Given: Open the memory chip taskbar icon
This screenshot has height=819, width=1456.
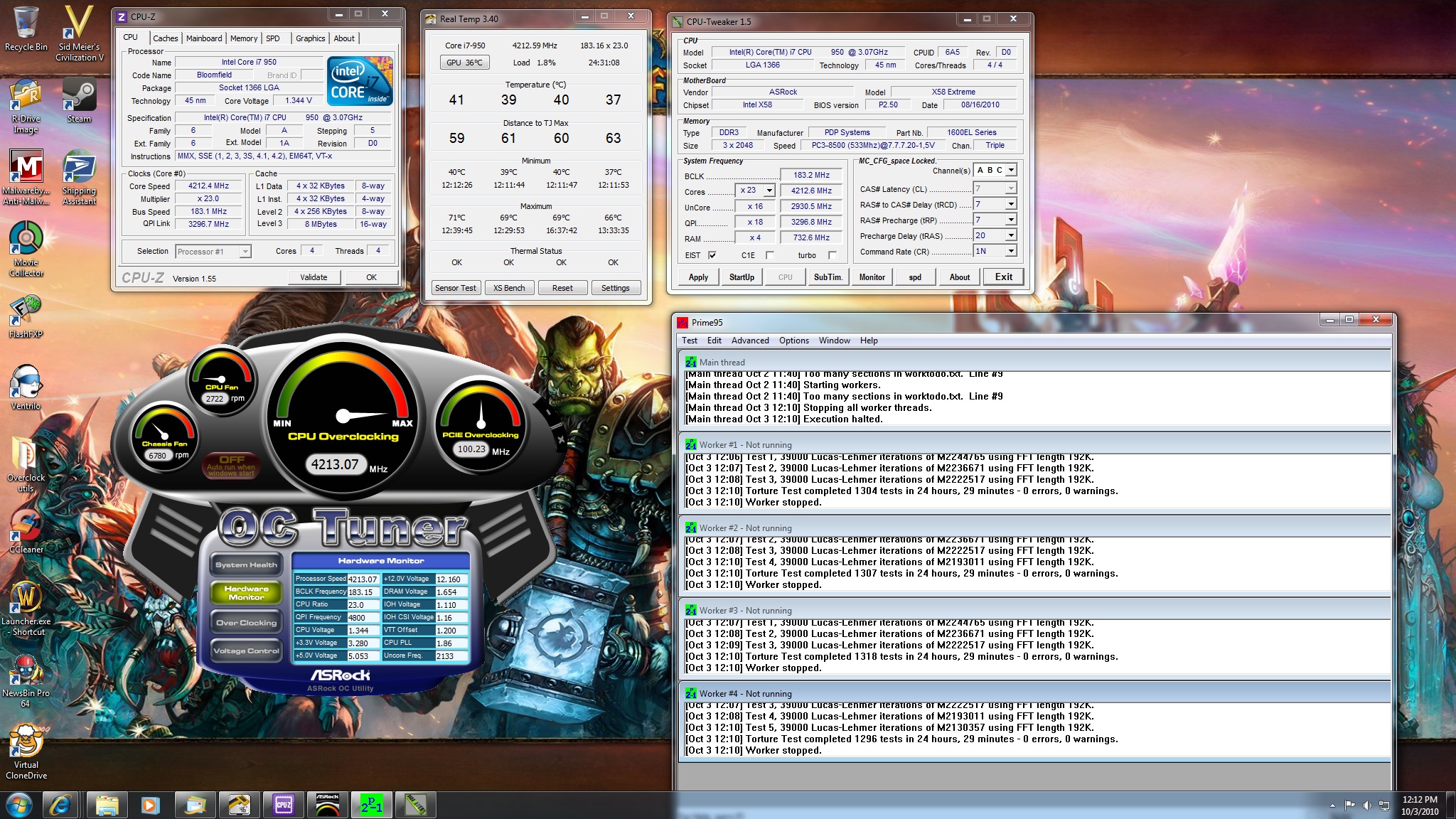Looking at the screenshot, I should click(x=415, y=805).
